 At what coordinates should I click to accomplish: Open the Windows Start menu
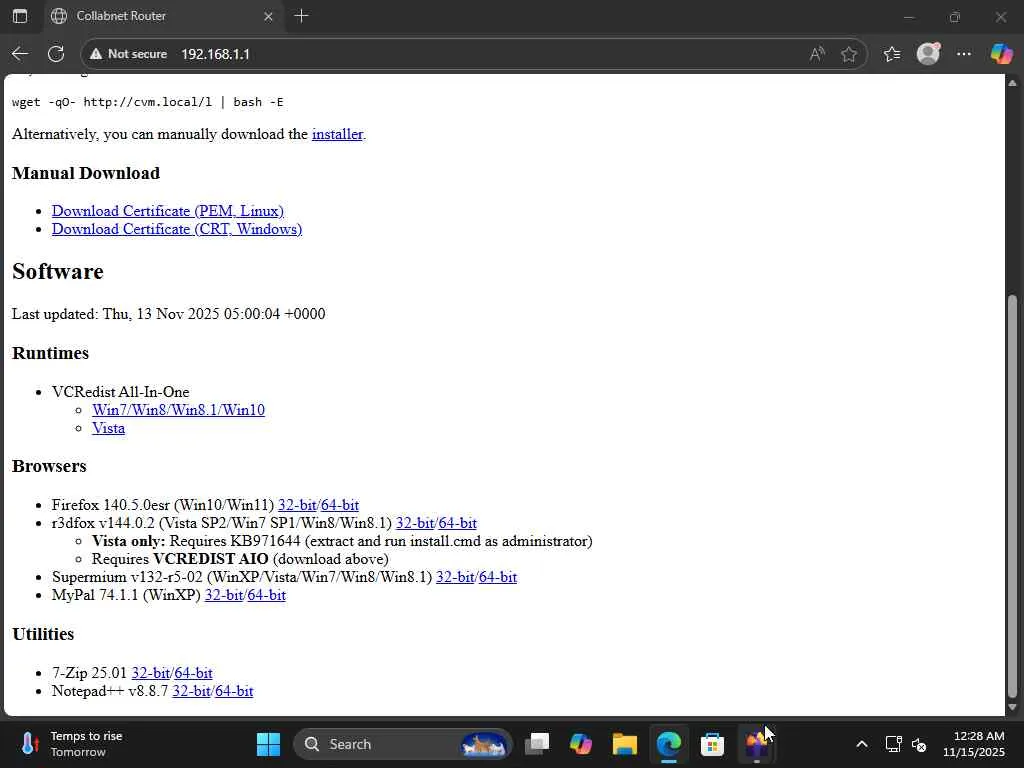[268, 744]
